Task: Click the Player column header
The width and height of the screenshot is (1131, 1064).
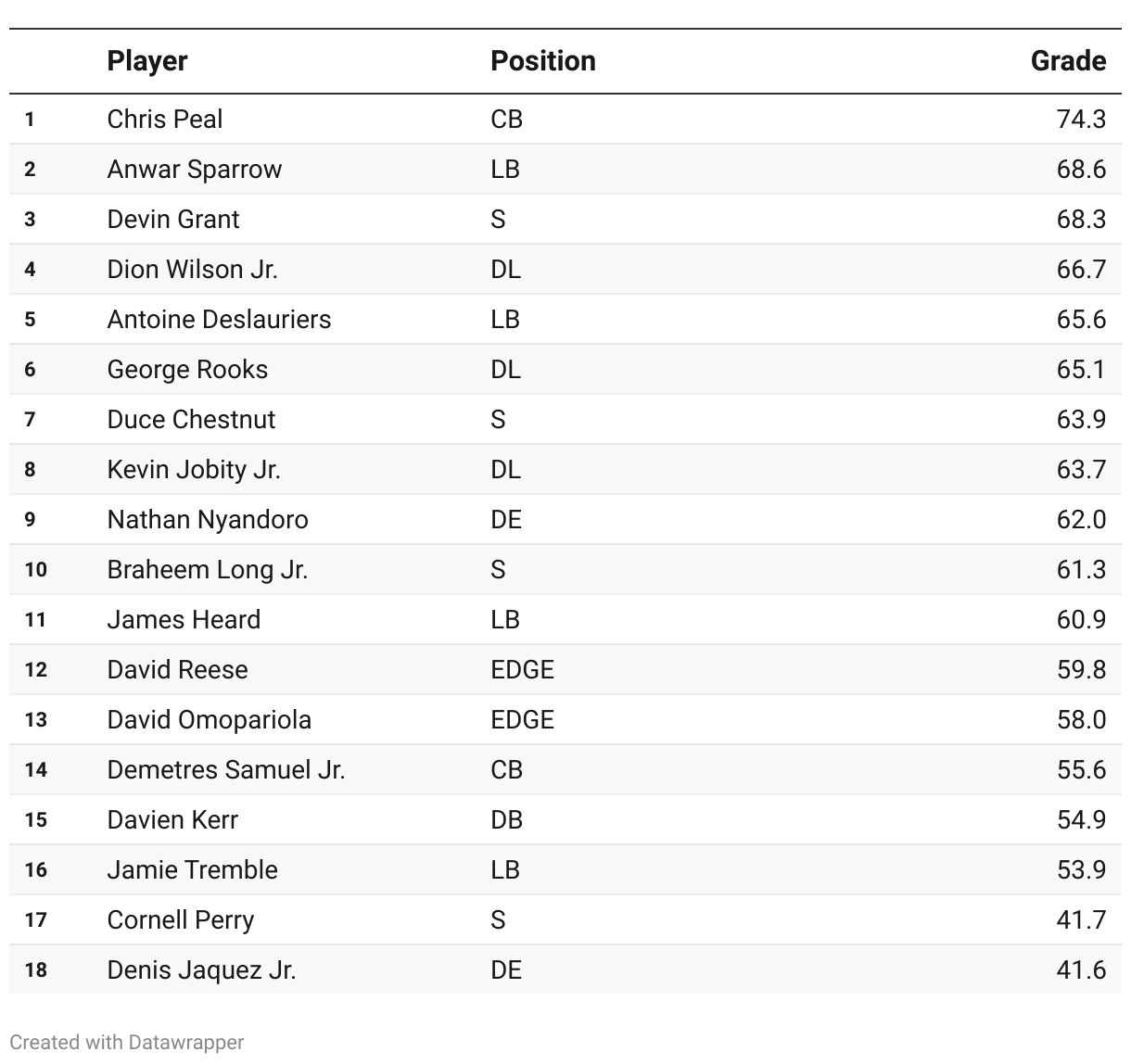Action: 147,61
